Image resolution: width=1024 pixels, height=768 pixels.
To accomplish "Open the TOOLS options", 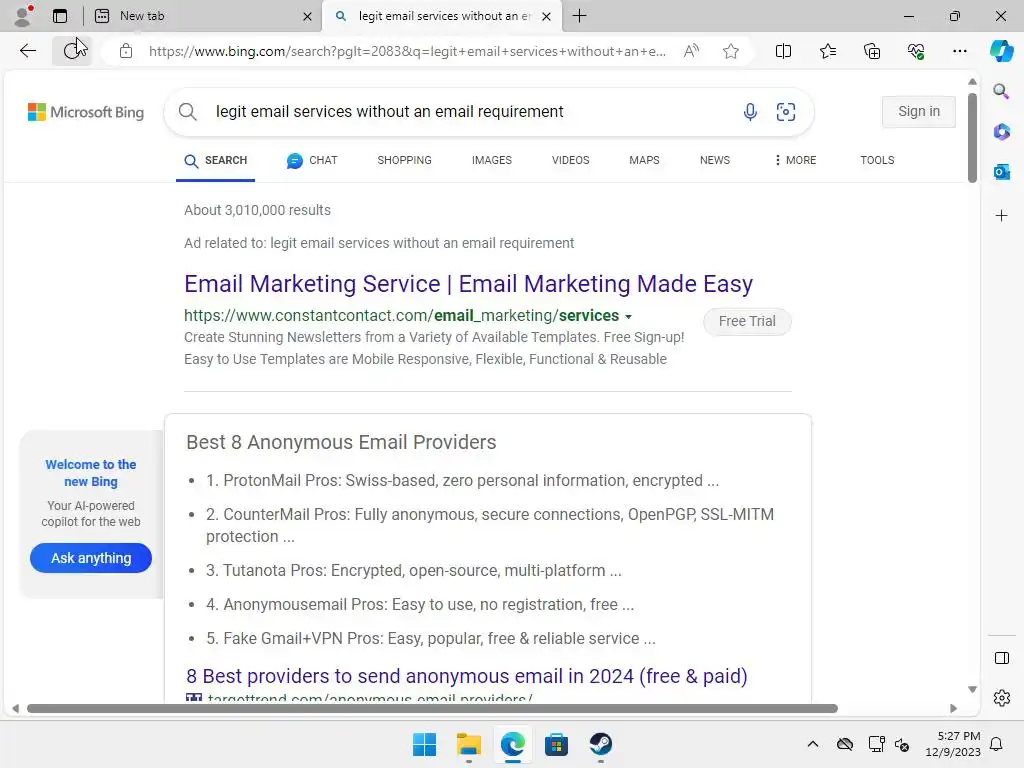I will [877, 160].
